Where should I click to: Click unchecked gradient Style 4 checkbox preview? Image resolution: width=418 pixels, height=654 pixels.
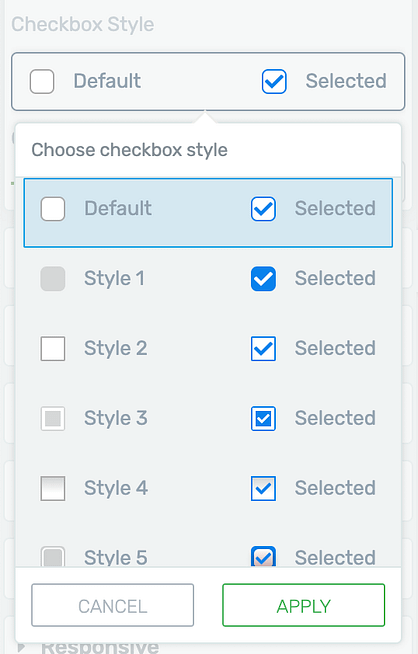click(x=53, y=488)
